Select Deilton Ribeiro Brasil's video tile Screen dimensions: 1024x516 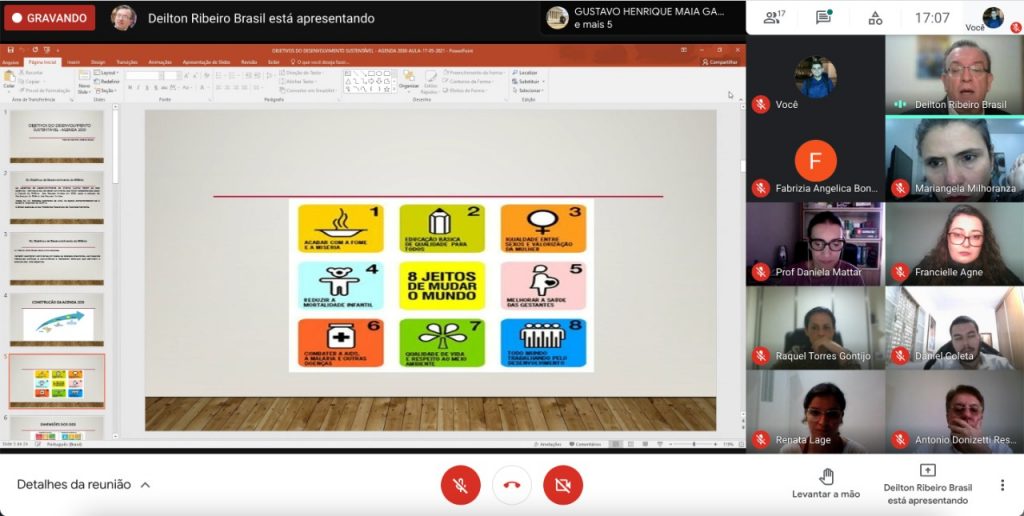[x=954, y=76]
